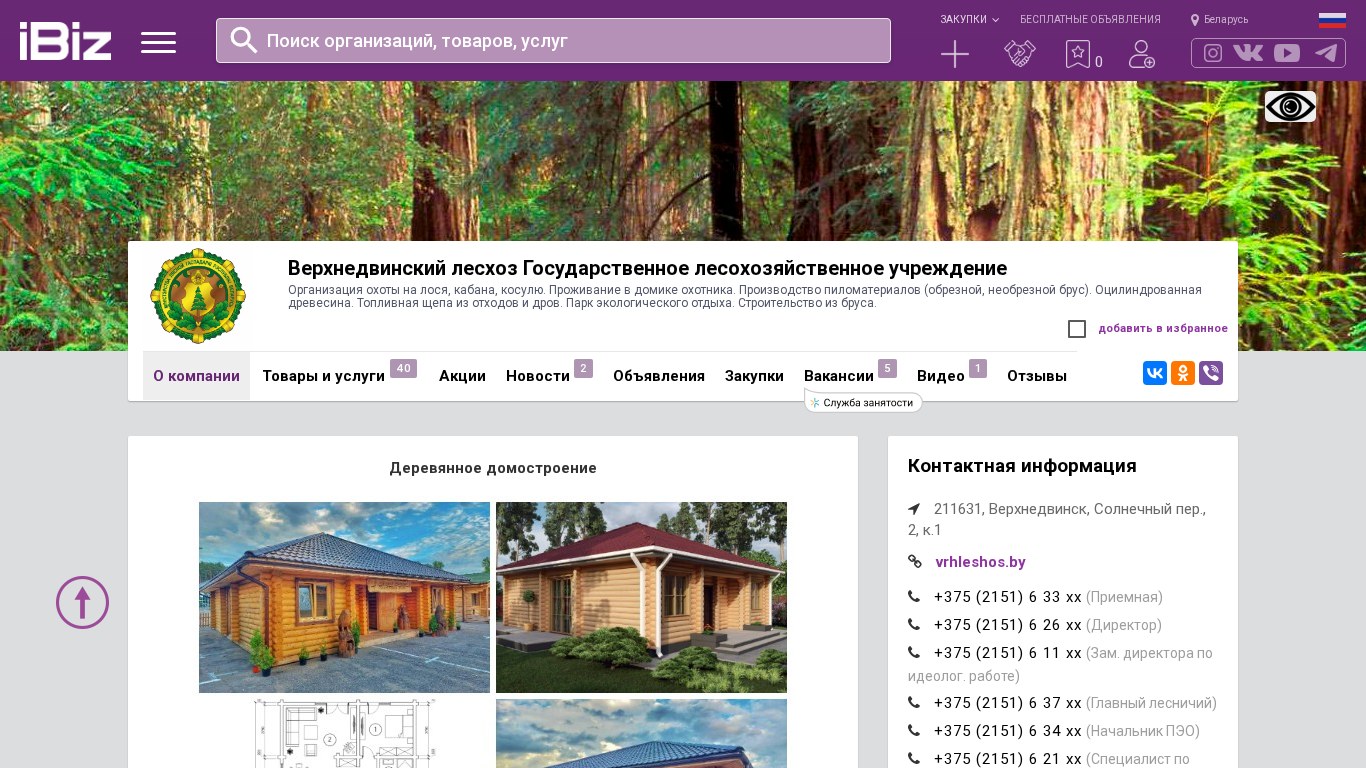Viewport: 1366px width, 768px height.
Task: Click the Контактная информация heading
Action: 1022,466
